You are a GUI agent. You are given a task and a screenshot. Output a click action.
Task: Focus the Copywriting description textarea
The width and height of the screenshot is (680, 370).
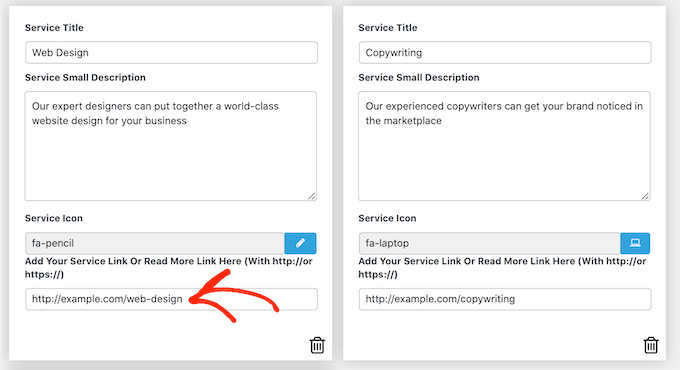point(504,146)
